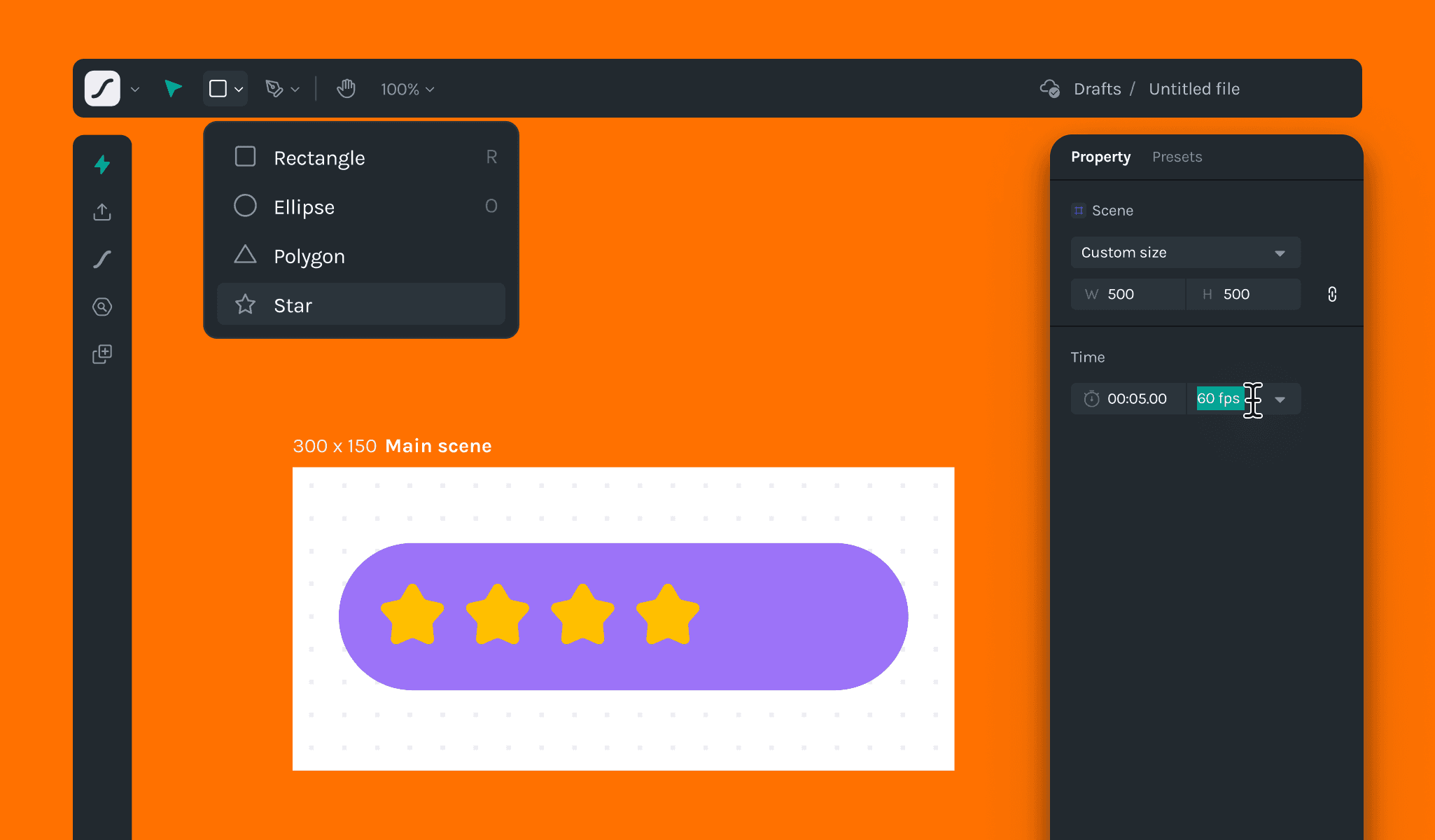The image size is (1435, 840).
Task: Toggle the width-height aspect ratio lock
Action: [x=1332, y=294]
